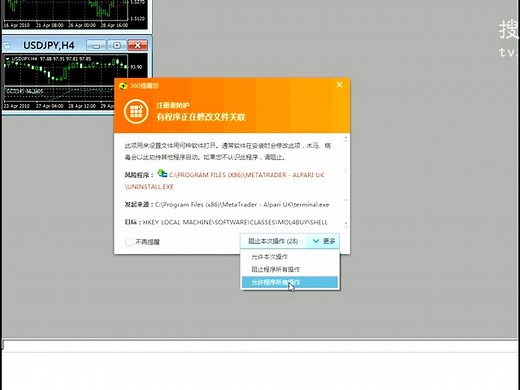Click the terminal.exe source path text
520x390 pixels.
(242, 205)
